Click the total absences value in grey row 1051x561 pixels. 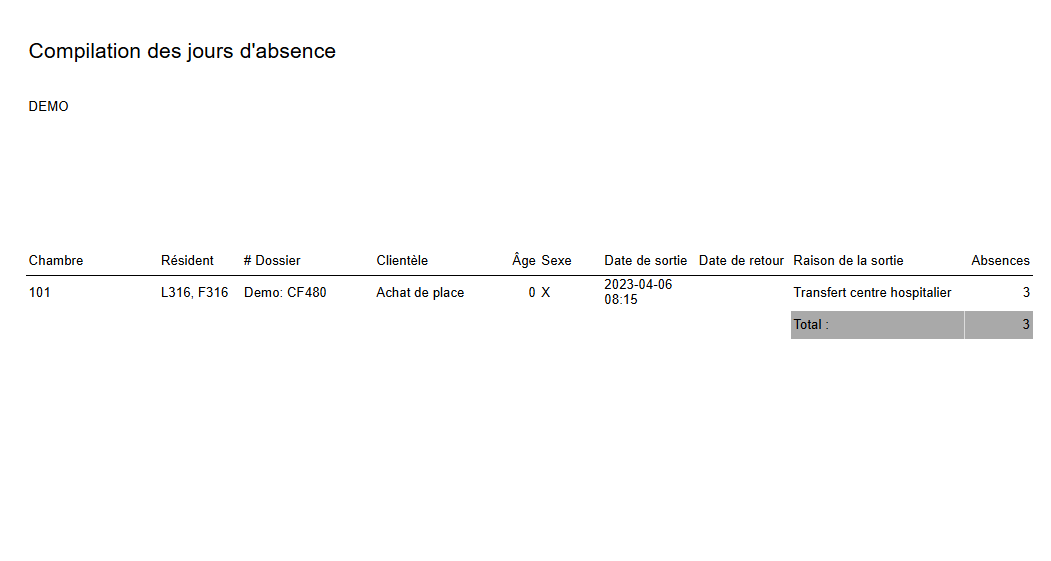point(1025,325)
